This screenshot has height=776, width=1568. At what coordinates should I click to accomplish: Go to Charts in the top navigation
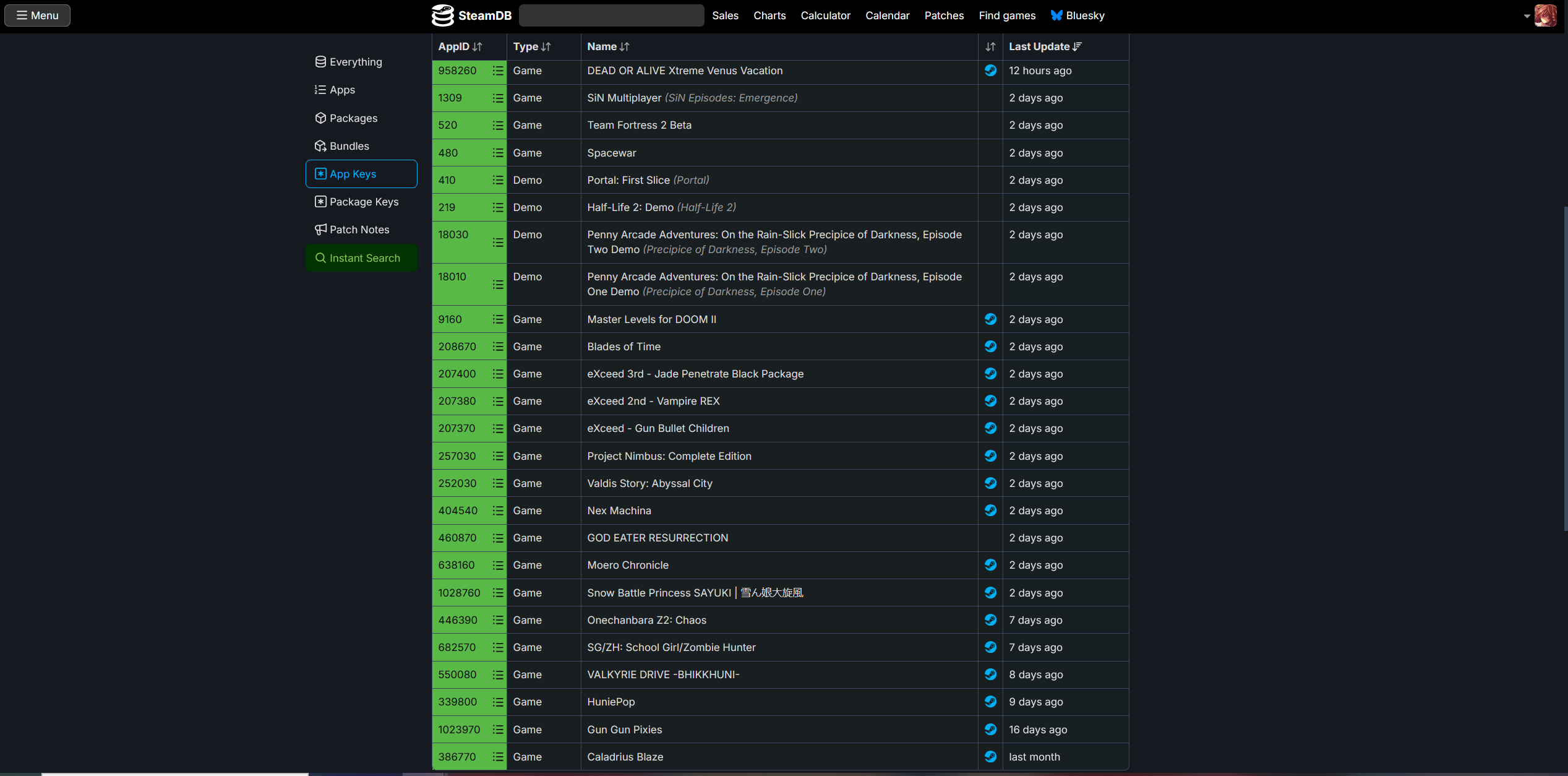point(769,15)
